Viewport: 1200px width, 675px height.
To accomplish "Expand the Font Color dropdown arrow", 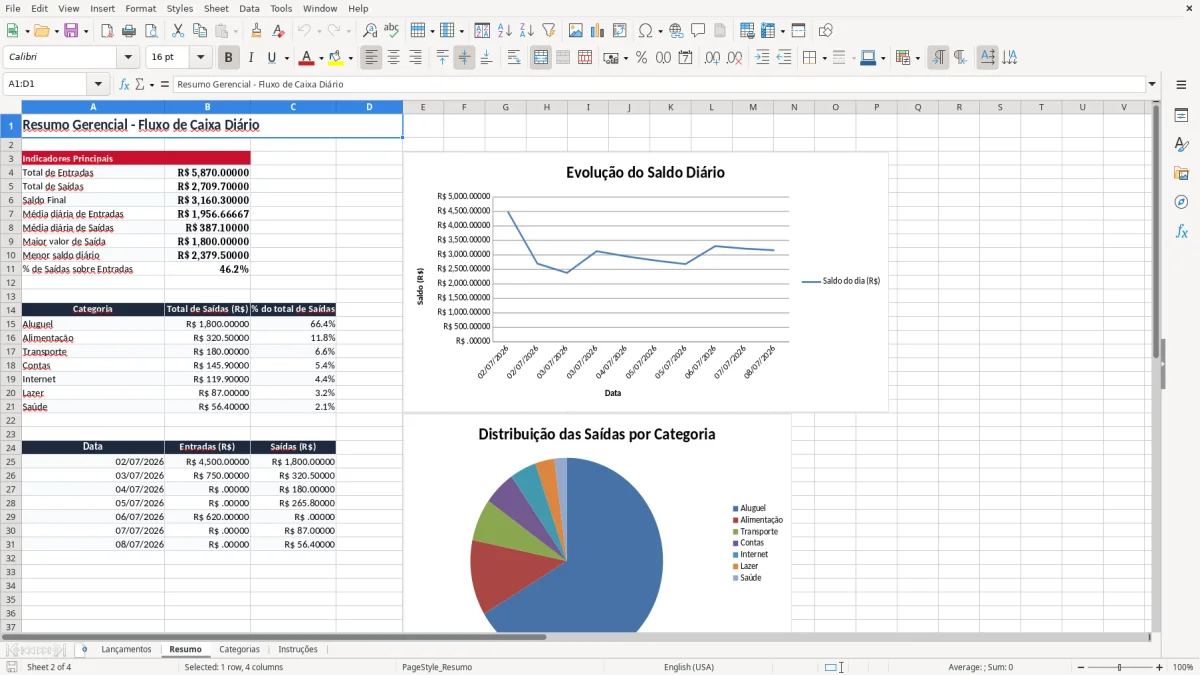I will pos(321,58).
